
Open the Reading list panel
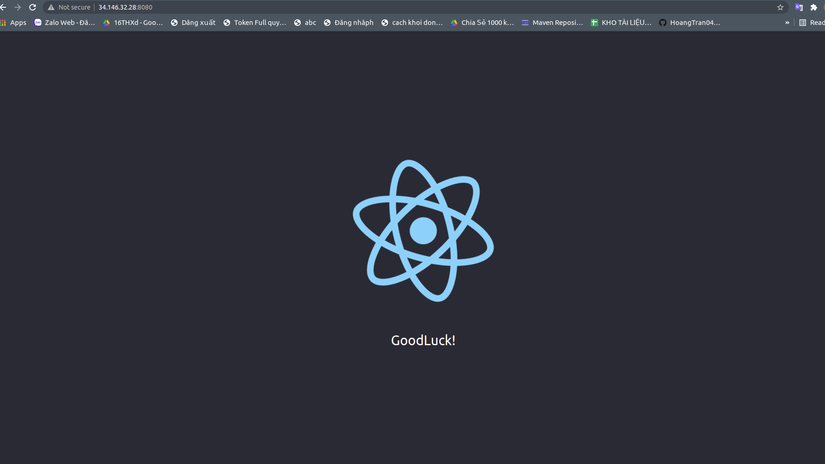[811, 23]
